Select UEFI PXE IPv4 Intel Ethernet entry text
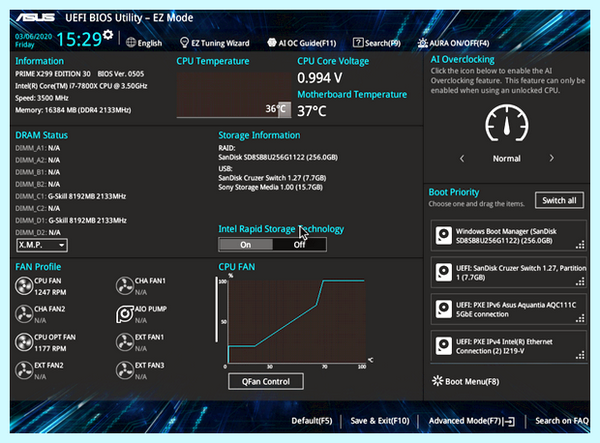Image resolution: width=600 pixels, height=443 pixels. click(504, 346)
